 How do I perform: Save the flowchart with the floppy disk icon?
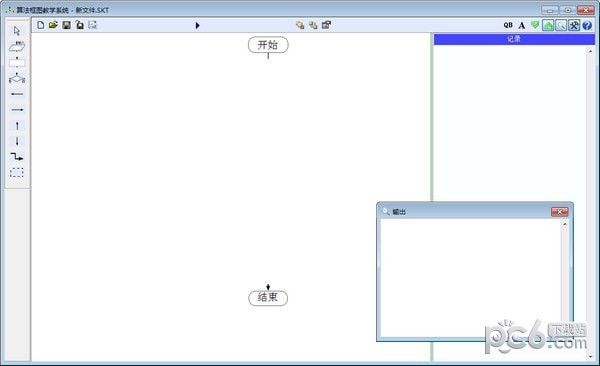[67, 25]
